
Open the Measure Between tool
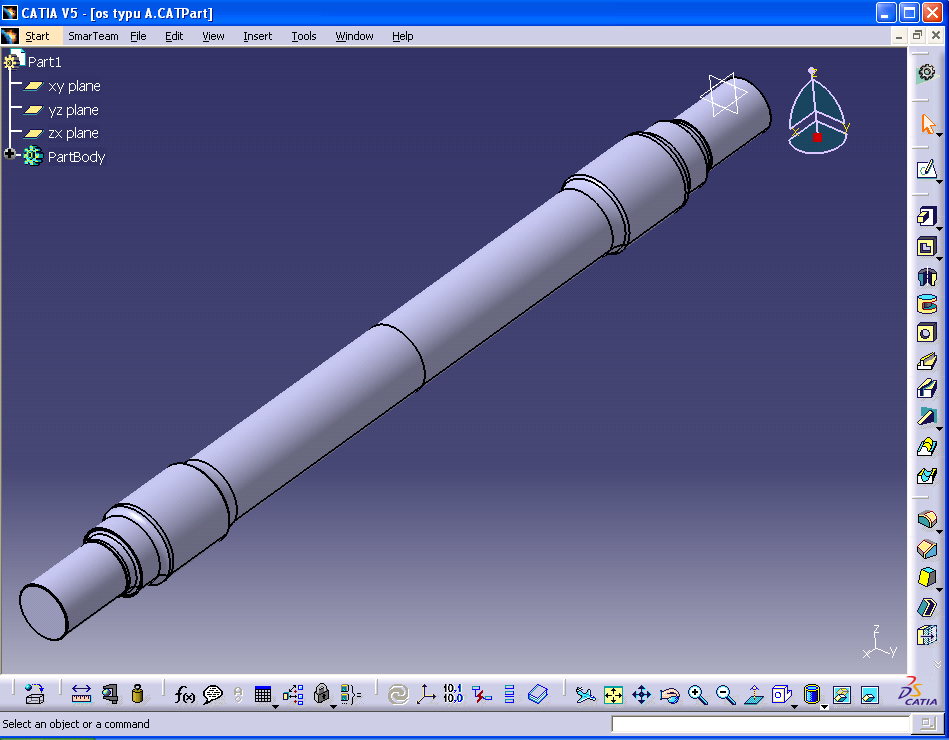(x=81, y=694)
